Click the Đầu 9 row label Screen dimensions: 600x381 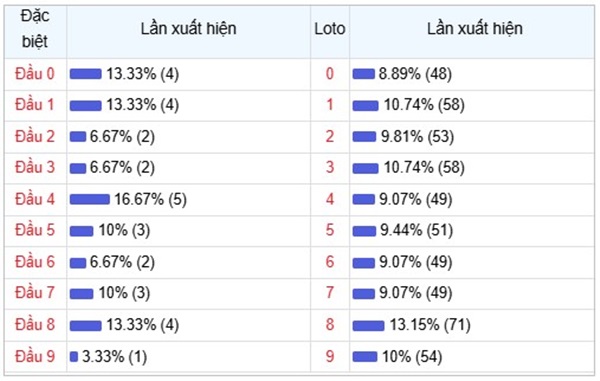coord(35,357)
